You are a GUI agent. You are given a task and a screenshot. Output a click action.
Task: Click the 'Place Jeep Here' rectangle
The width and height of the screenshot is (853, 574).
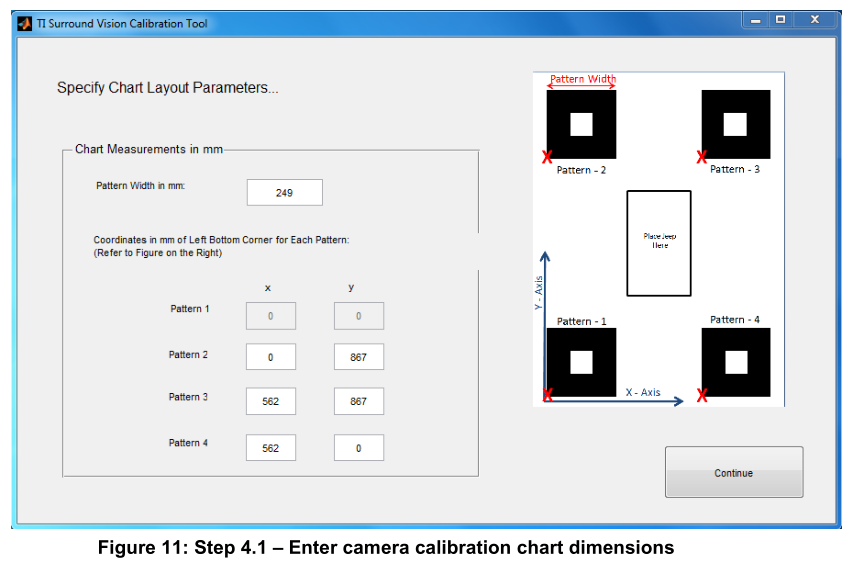click(x=659, y=243)
